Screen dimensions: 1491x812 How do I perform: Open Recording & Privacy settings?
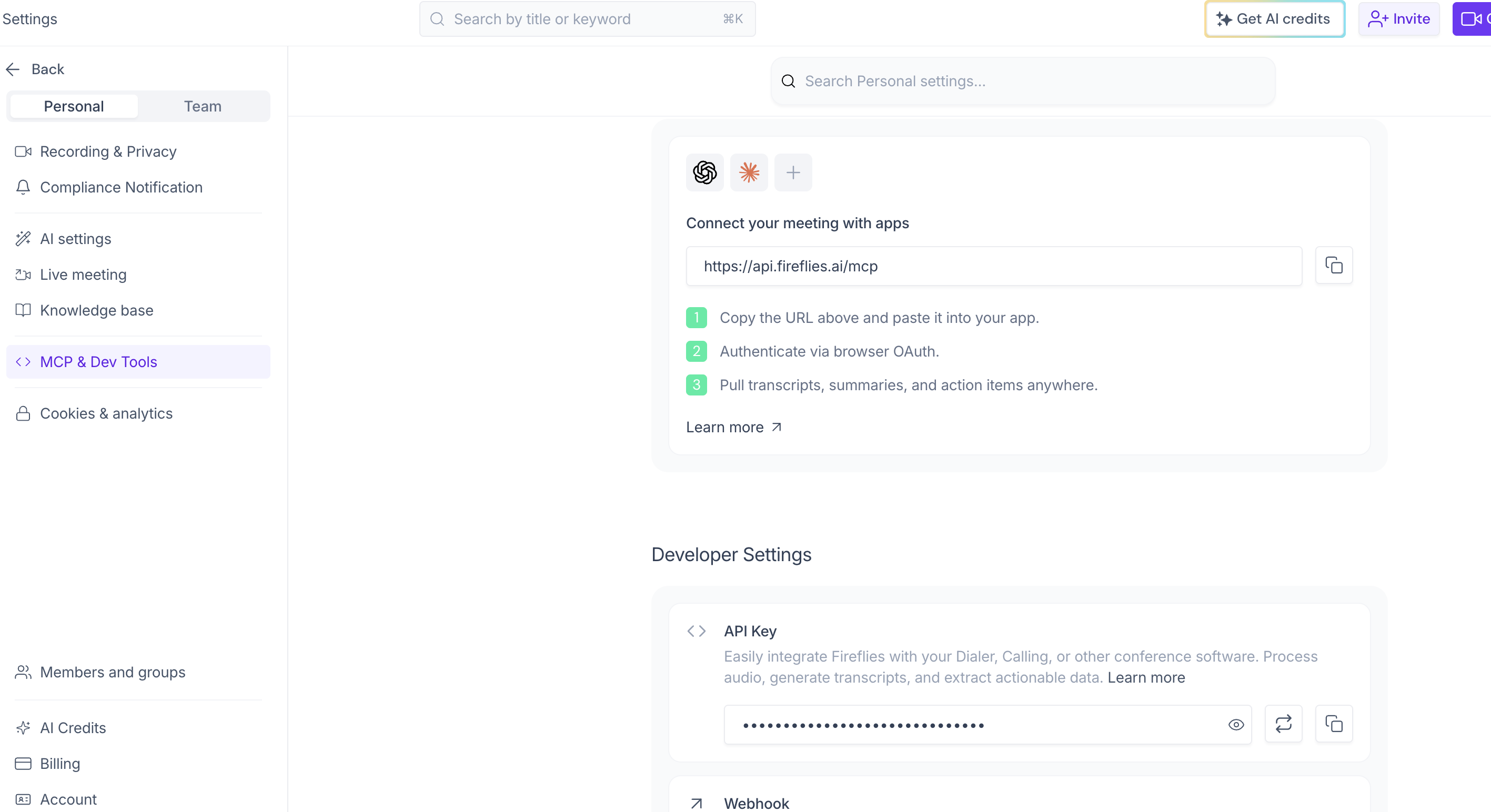pos(138,151)
